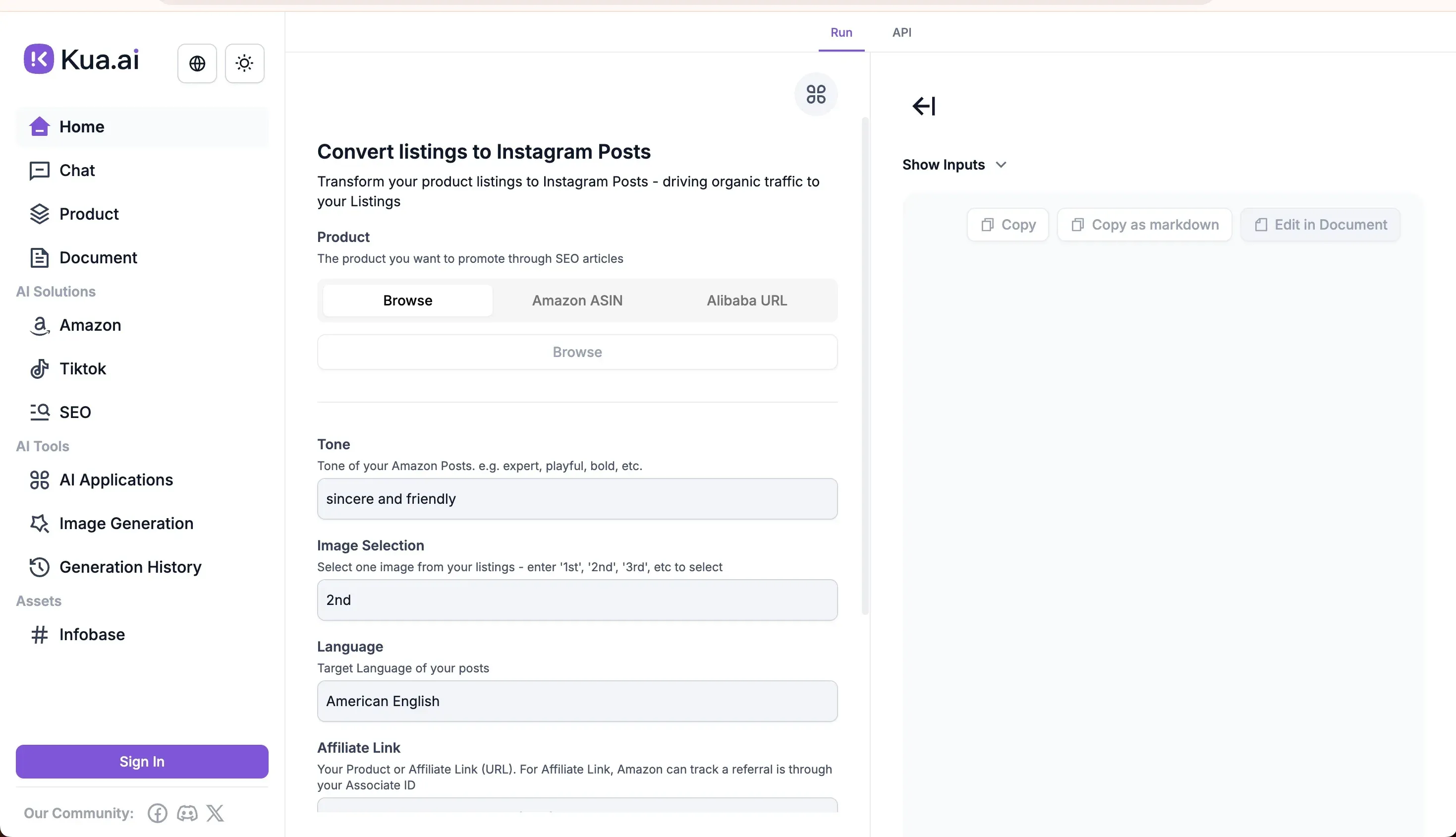
Task: Toggle the light/dark theme sun icon
Action: point(245,63)
